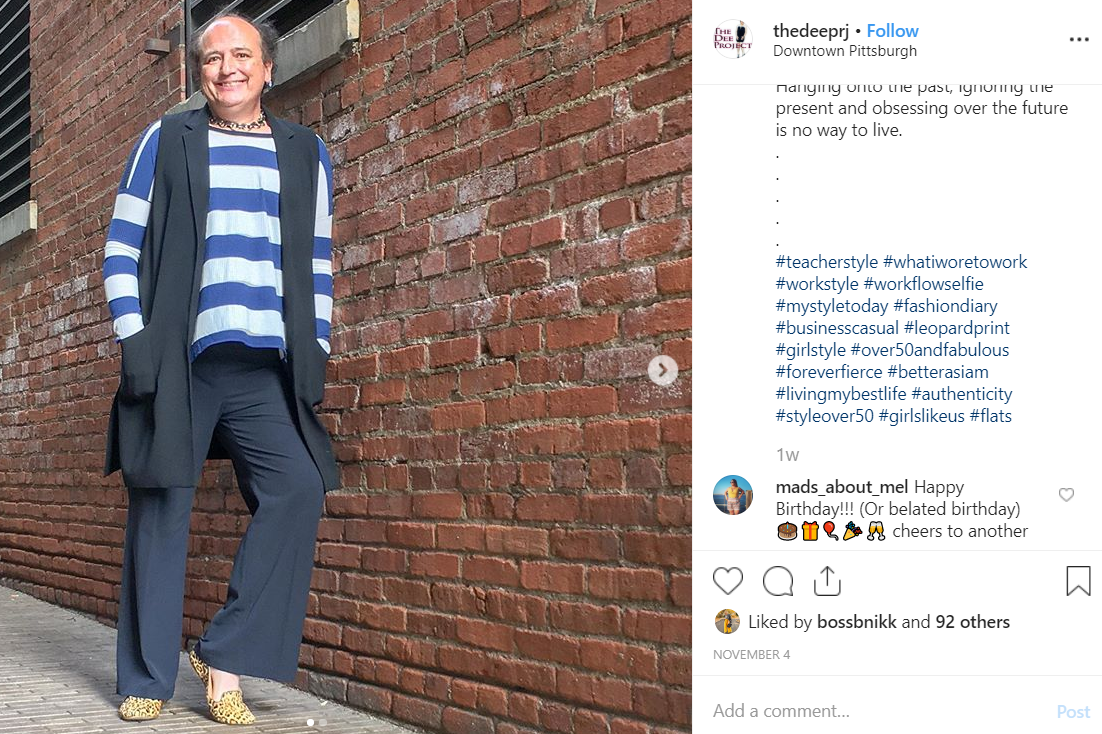Like the mads_about_mel comment heart
The height and width of the screenshot is (734, 1102).
[x=1066, y=494]
